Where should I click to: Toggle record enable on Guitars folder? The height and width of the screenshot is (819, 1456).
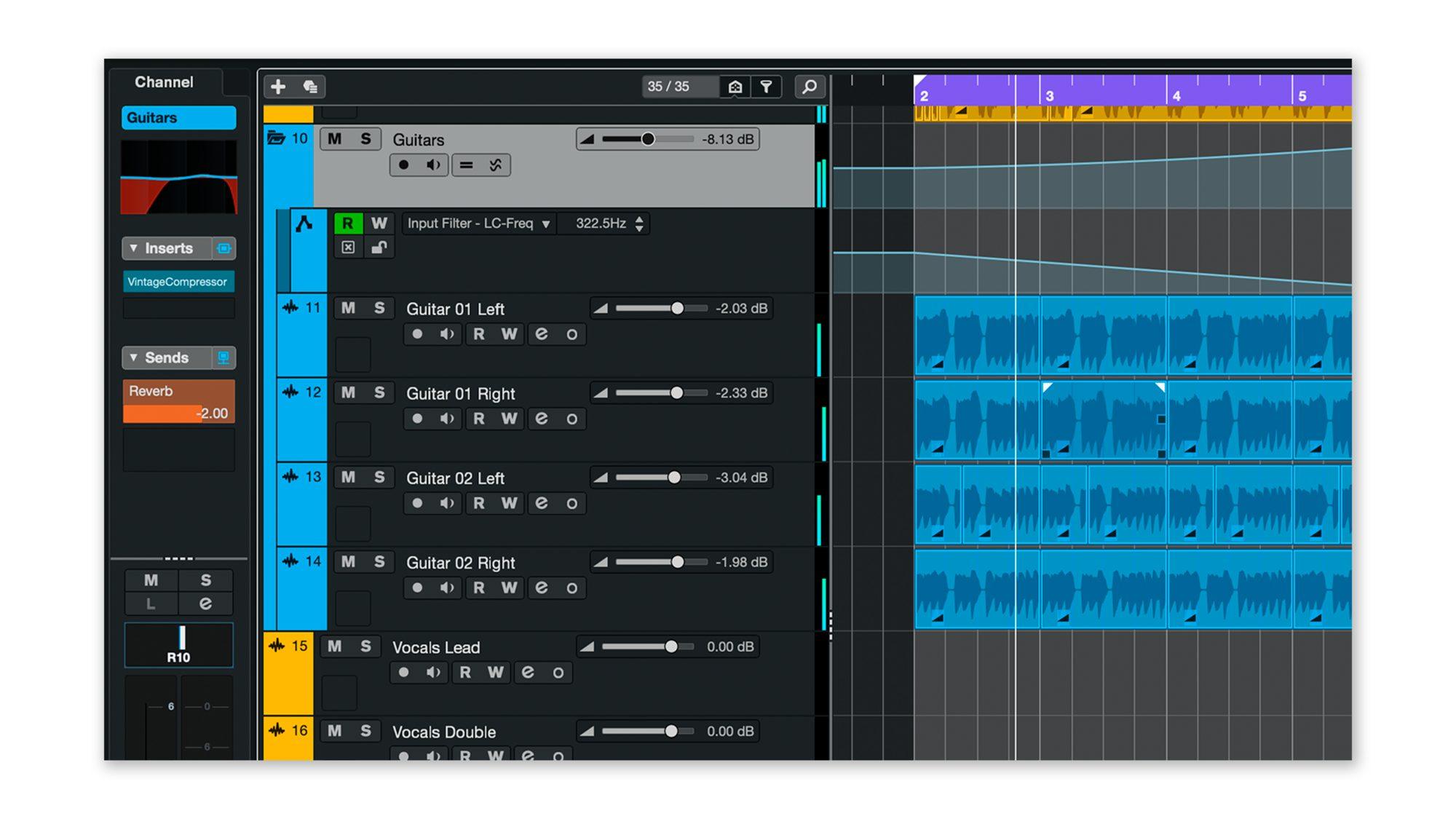pyautogui.click(x=403, y=165)
